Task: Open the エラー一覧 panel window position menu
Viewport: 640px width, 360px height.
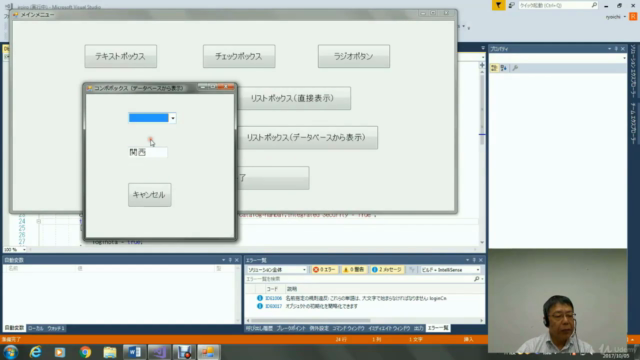Action: click(x=467, y=260)
